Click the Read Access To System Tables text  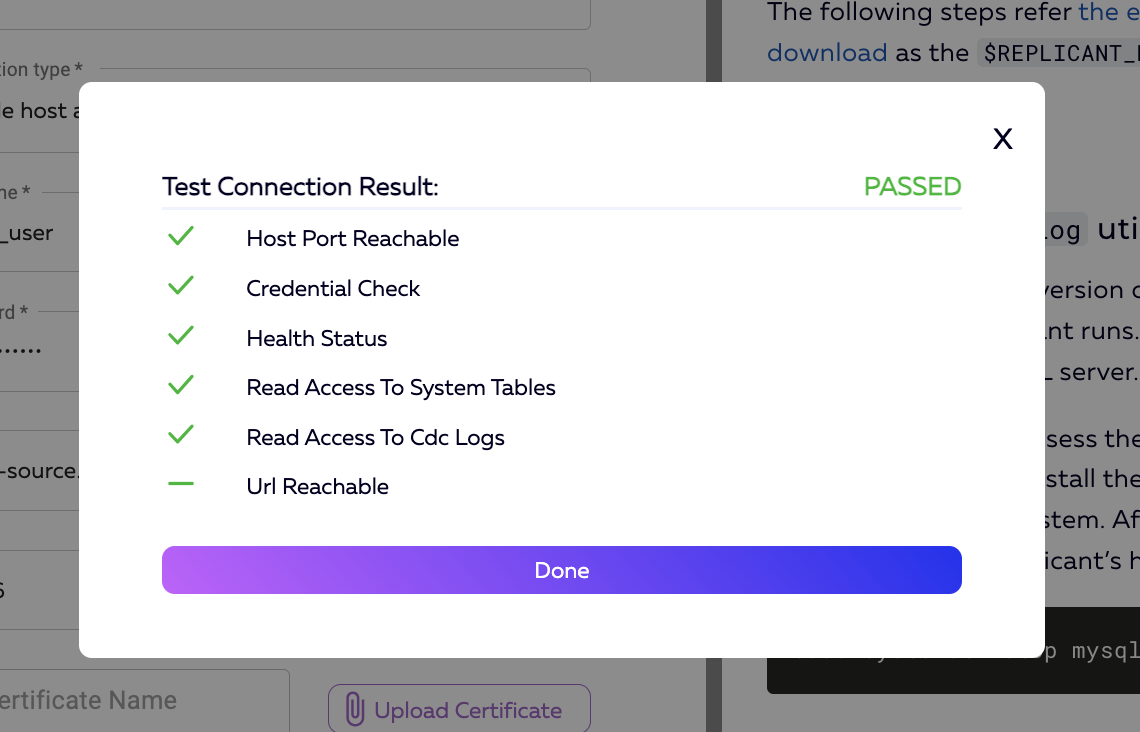(401, 388)
